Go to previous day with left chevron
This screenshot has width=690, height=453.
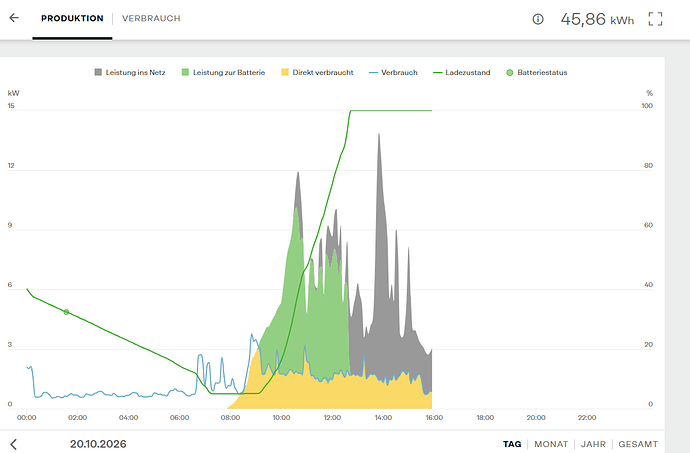[14, 444]
